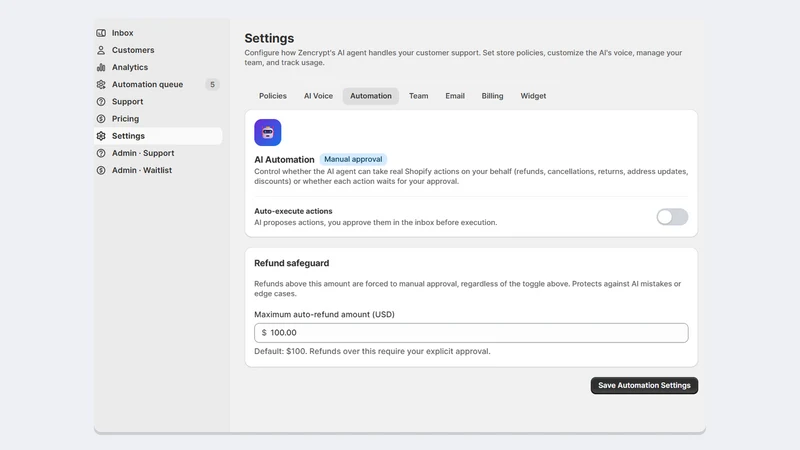Click the Automation queue count badge 5
The image size is (800, 450).
pos(212,84)
